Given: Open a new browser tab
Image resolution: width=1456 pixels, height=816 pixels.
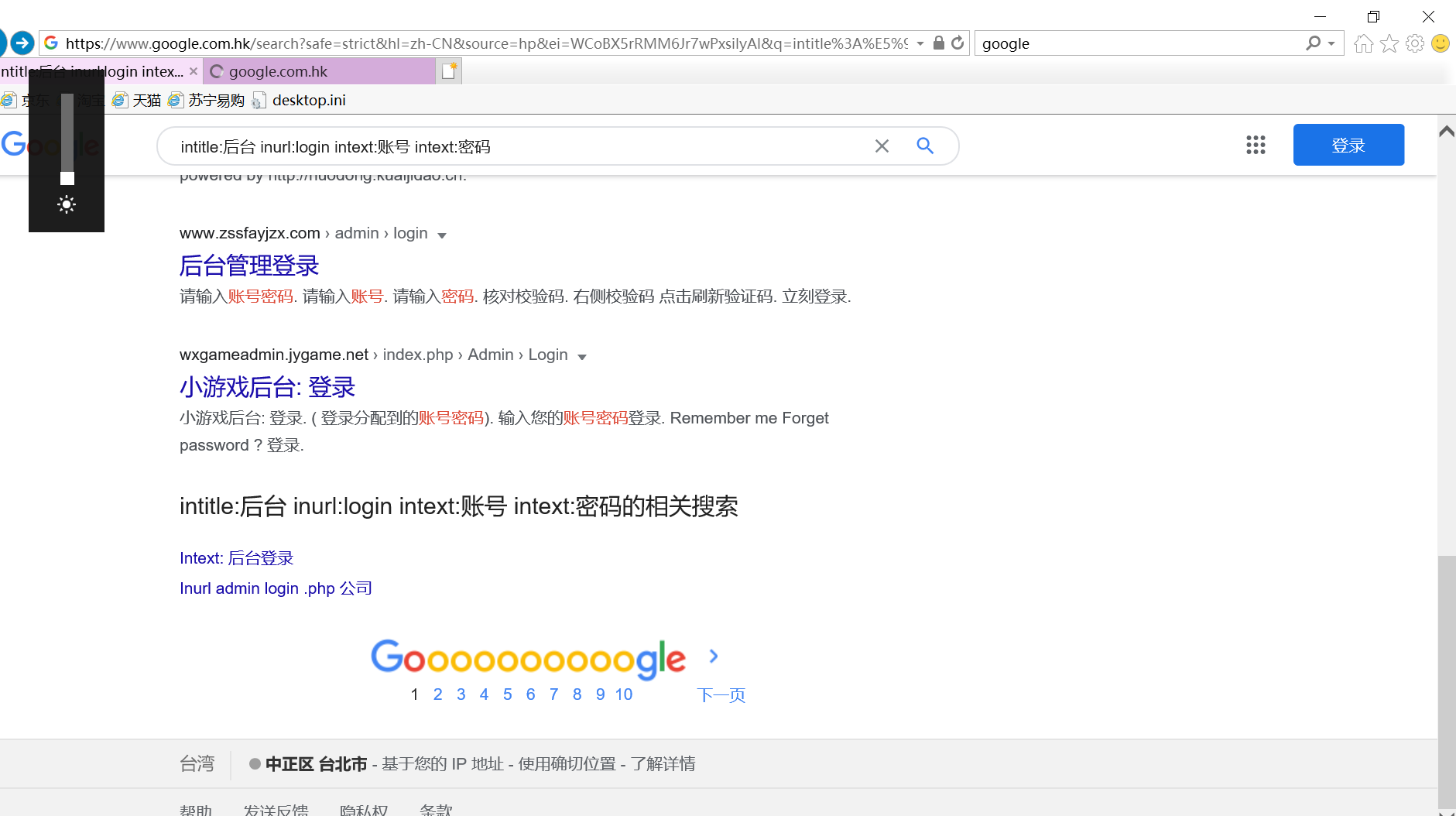Looking at the screenshot, I should pyautogui.click(x=447, y=70).
